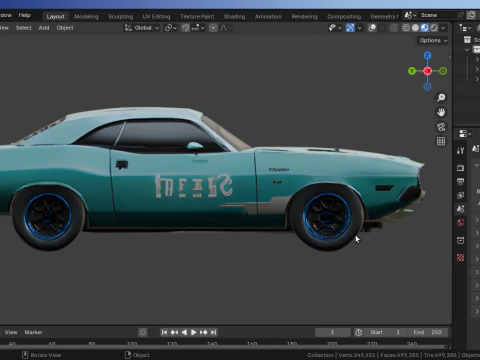Image resolution: width=480 pixels, height=360 pixels.
Task: Switch to the Layout workspace tab
Action: pyautogui.click(x=55, y=16)
